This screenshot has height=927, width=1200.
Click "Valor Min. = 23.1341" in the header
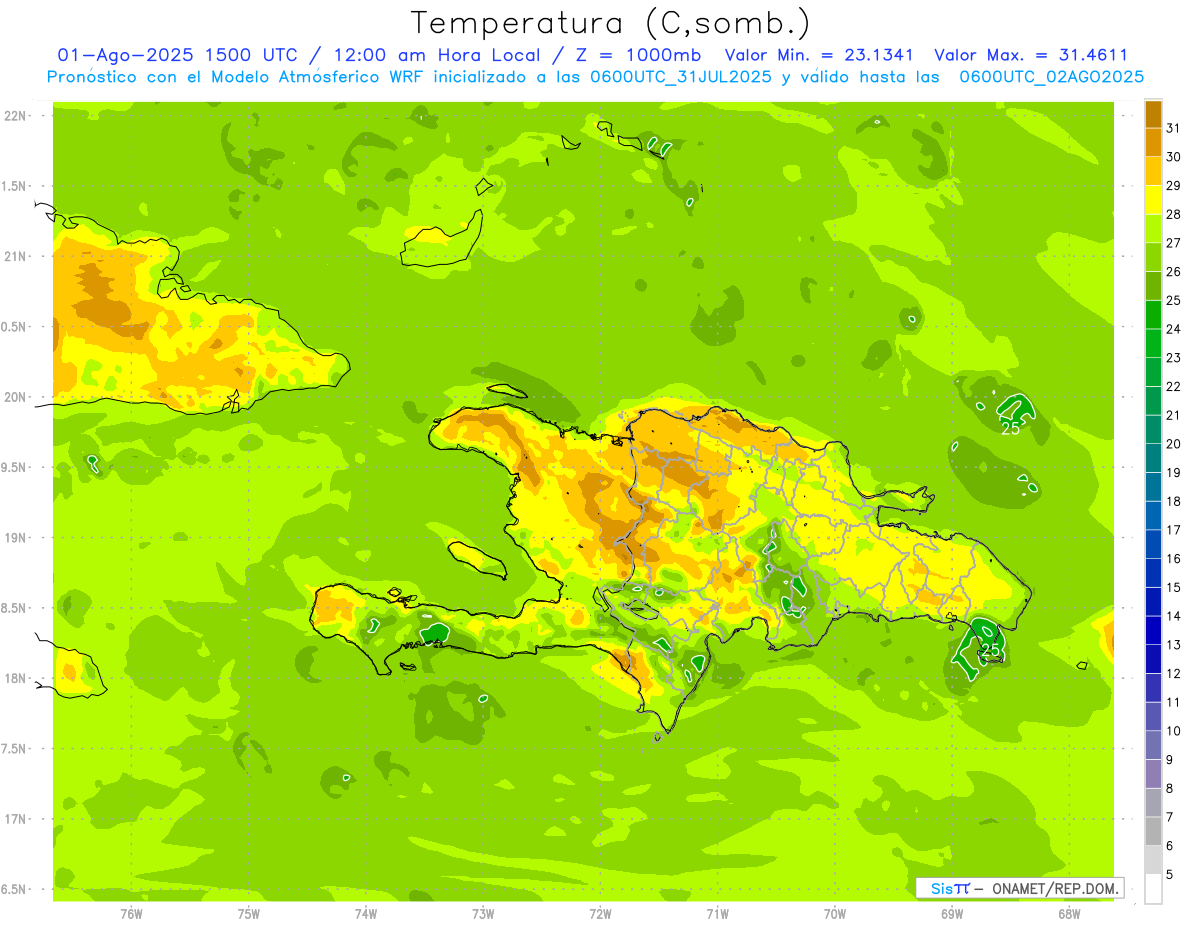(x=819, y=55)
